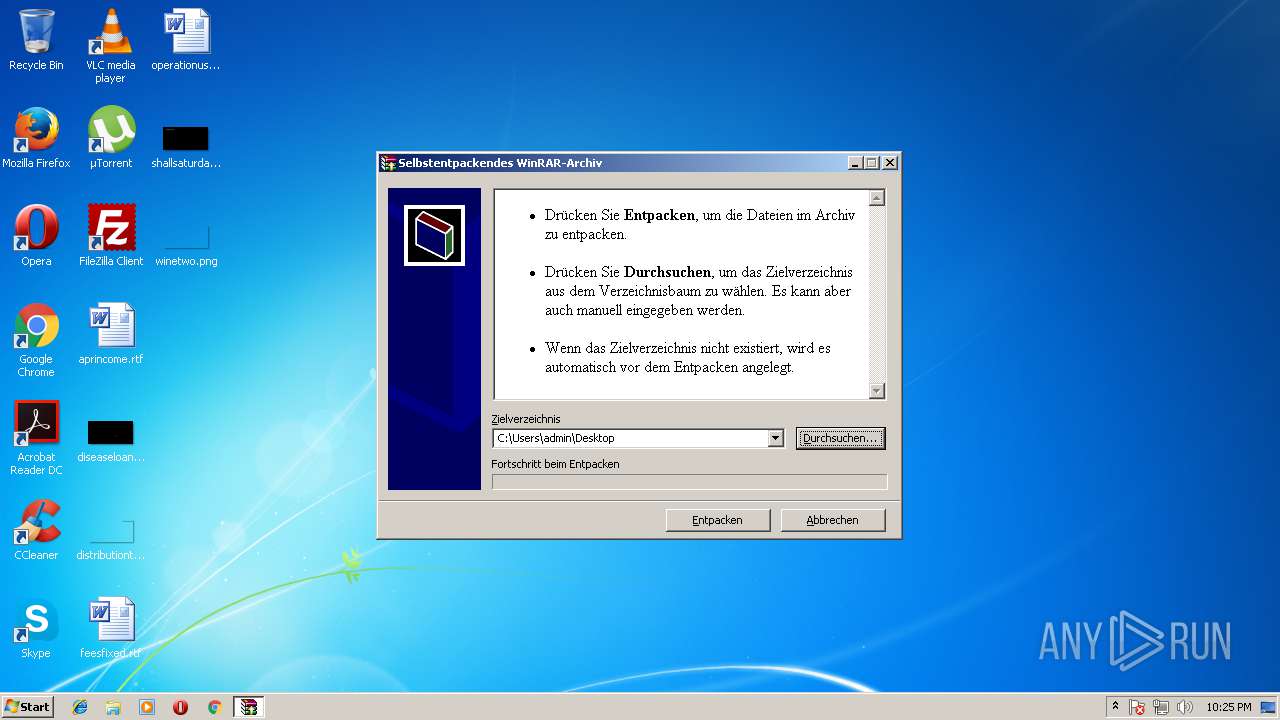Click Action Center flag tray icon
Image resolution: width=1280 pixels, height=720 pixels.
pyautogui.click(x=1138, y=707)
